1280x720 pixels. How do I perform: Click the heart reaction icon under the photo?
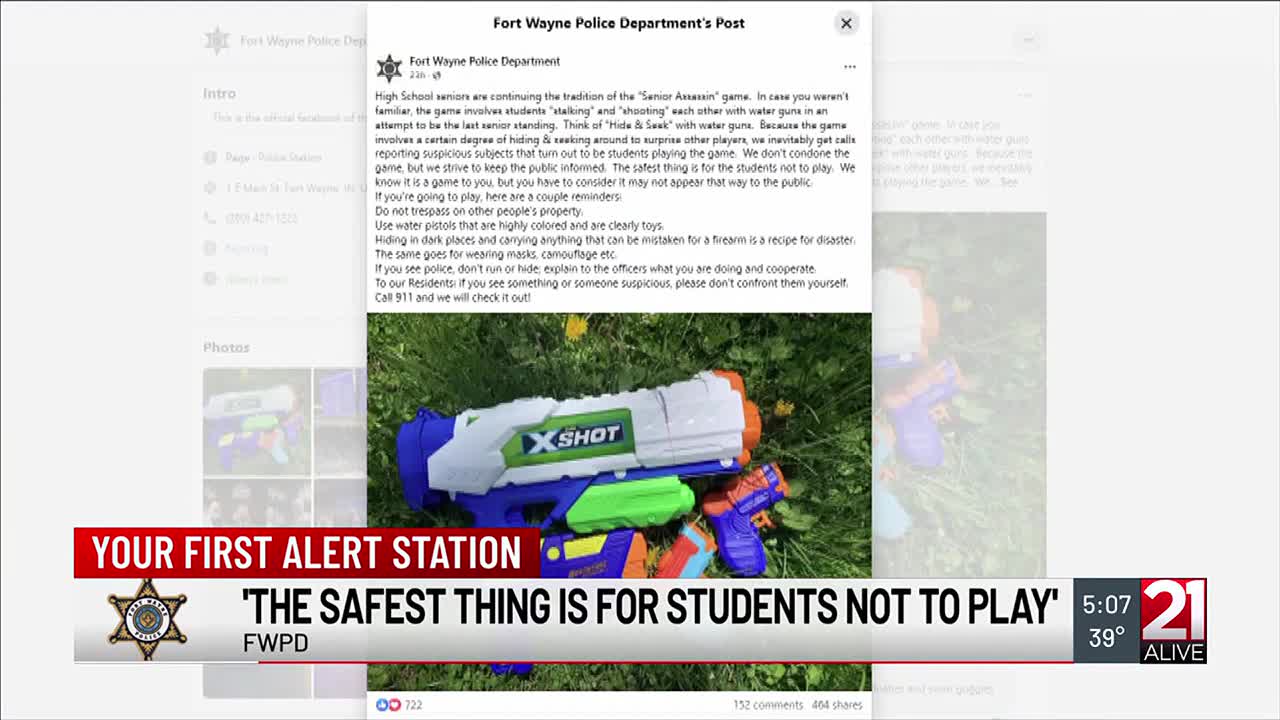click(393, 705)
